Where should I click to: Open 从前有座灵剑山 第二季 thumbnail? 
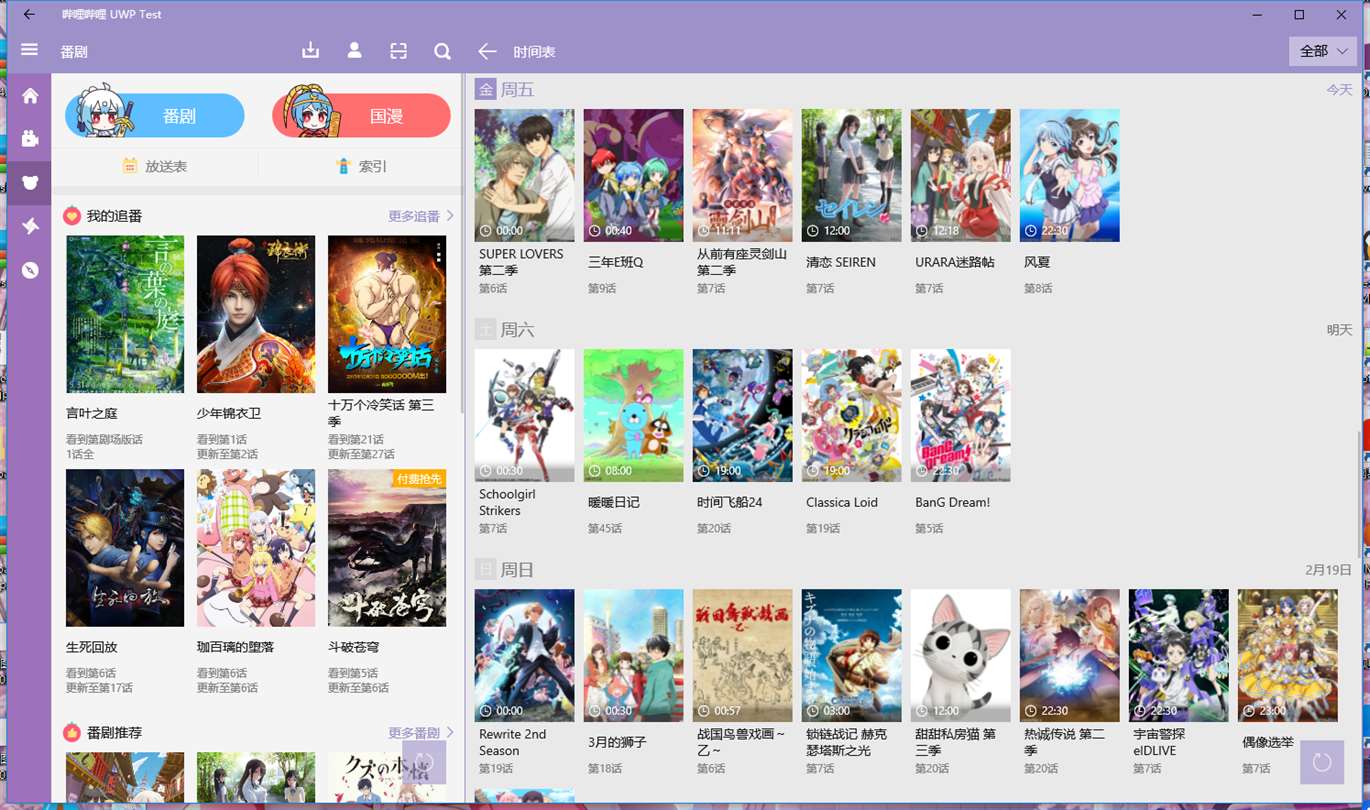pos(743,175)
